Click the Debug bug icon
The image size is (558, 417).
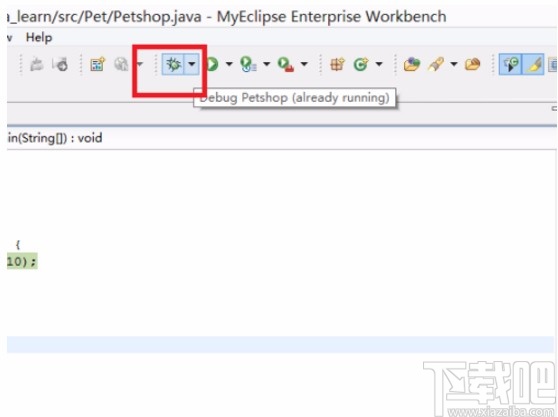[x=173, y=64]
